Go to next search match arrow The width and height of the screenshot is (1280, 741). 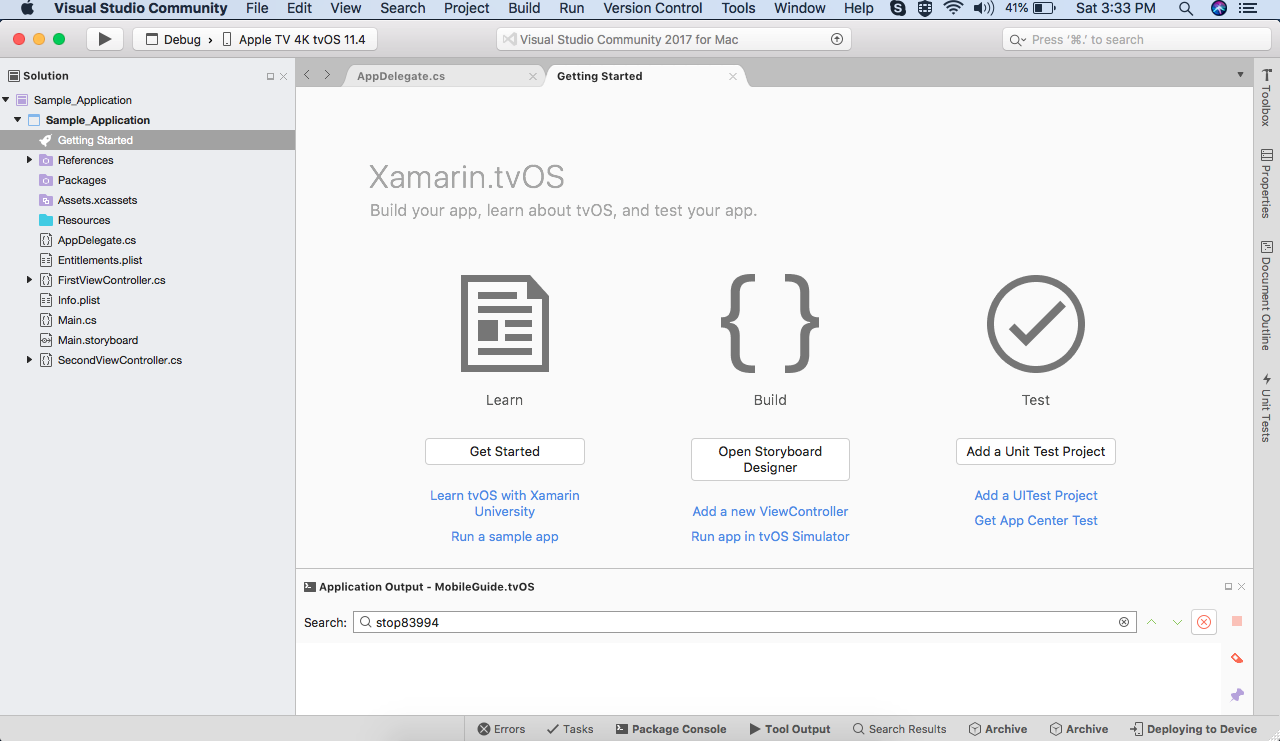pos(1177,622)
